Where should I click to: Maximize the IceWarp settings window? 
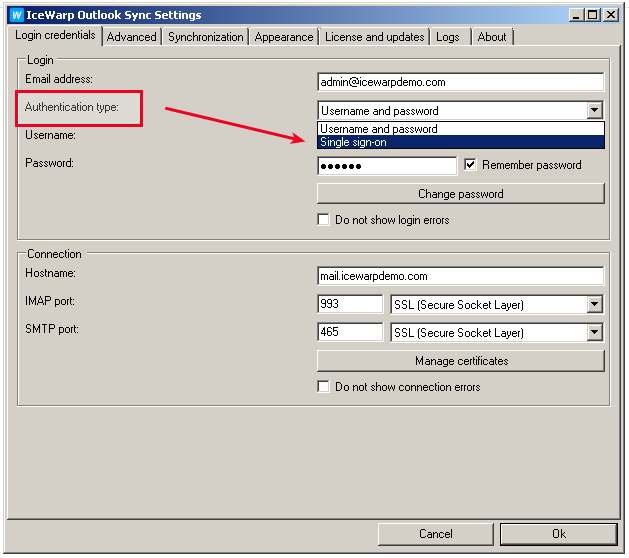[x=592, y=15]
